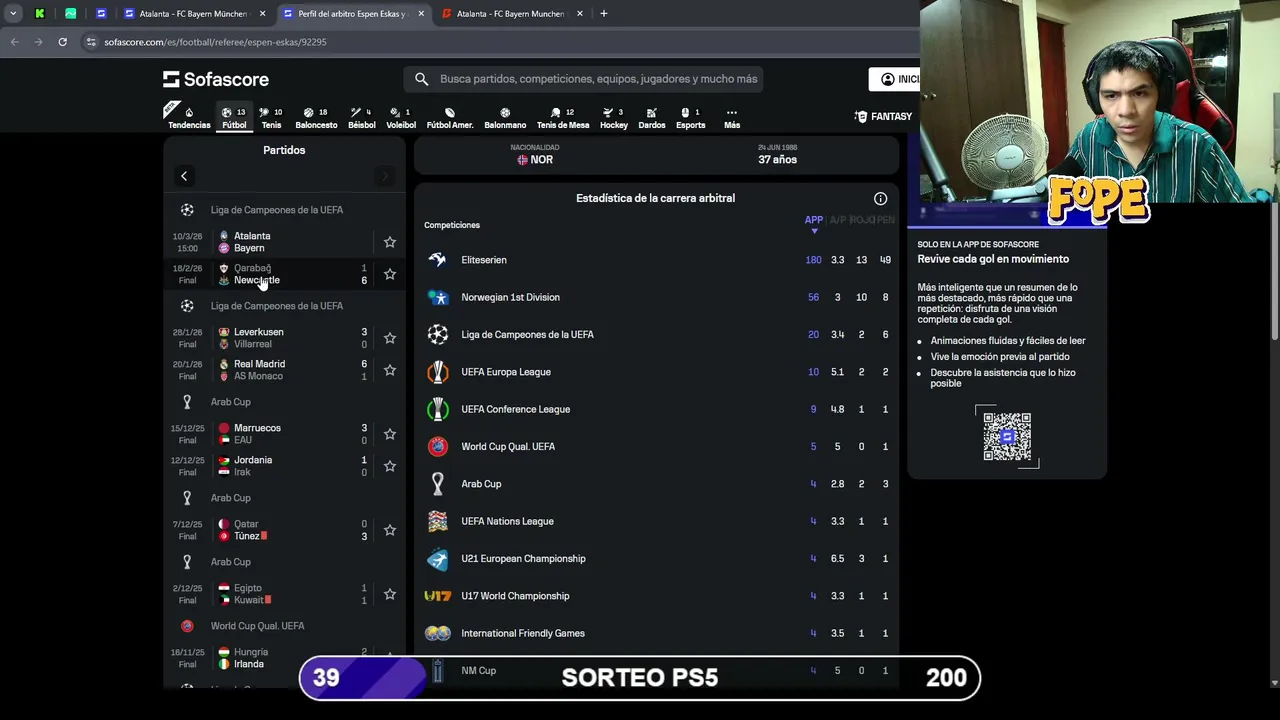Click World Cup Qual. UEFA icon in statistics
1280x720 pixels.
coord(437,446)
